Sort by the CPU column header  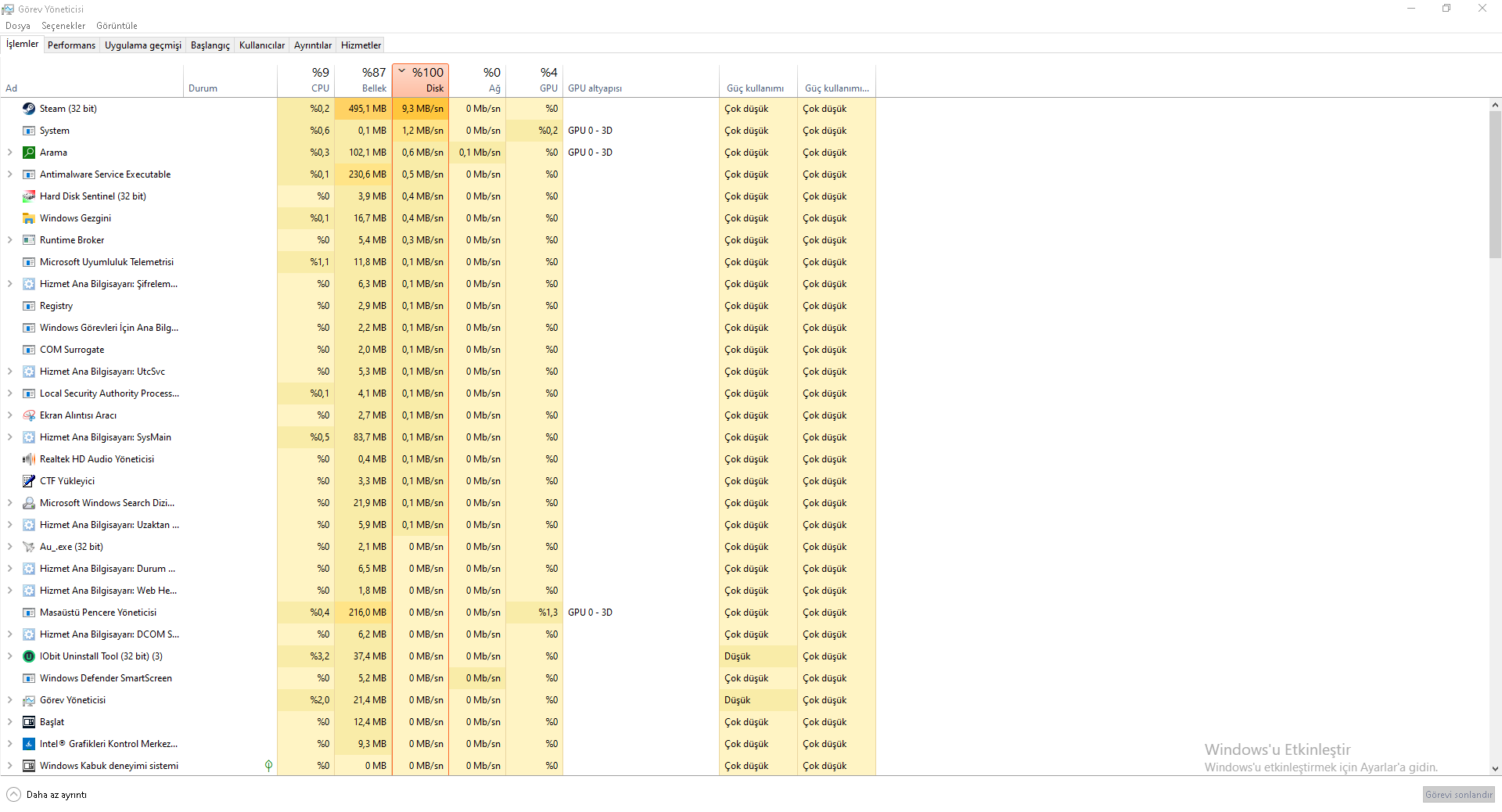306,81
